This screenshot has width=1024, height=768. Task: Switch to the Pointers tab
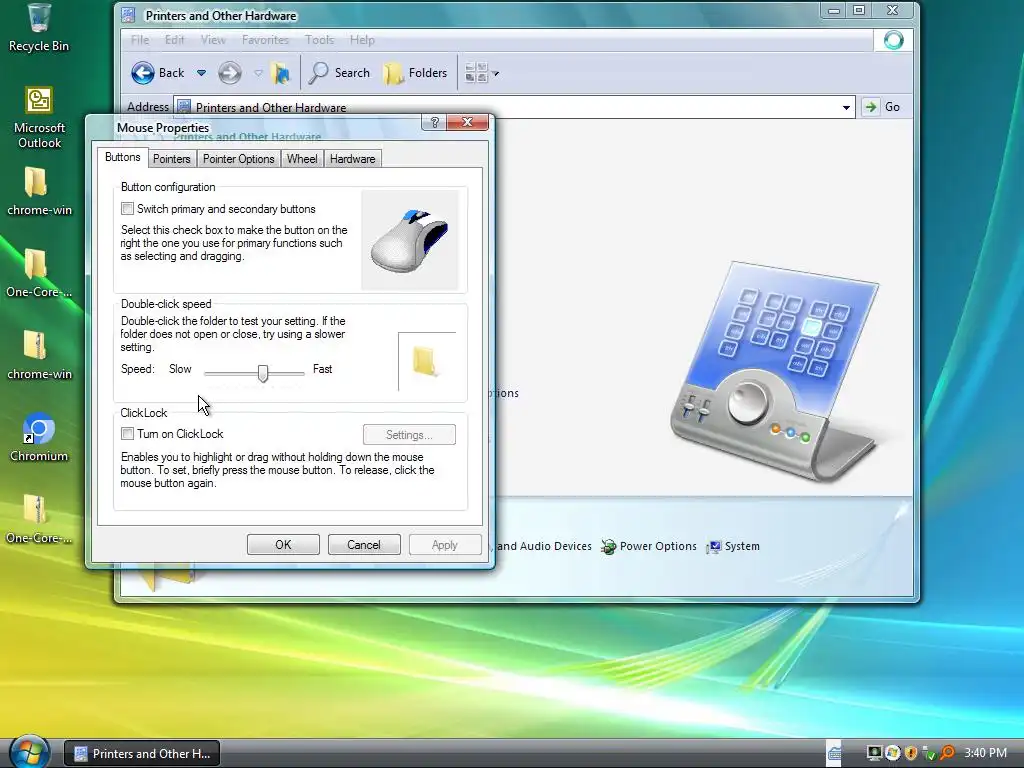(x=172, y=159)
